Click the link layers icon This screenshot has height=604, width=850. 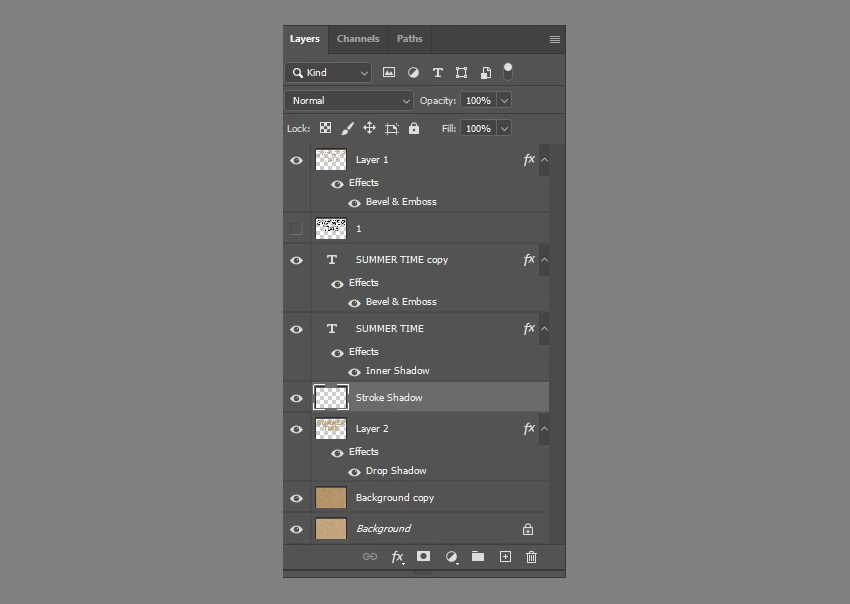pos(369,557)
